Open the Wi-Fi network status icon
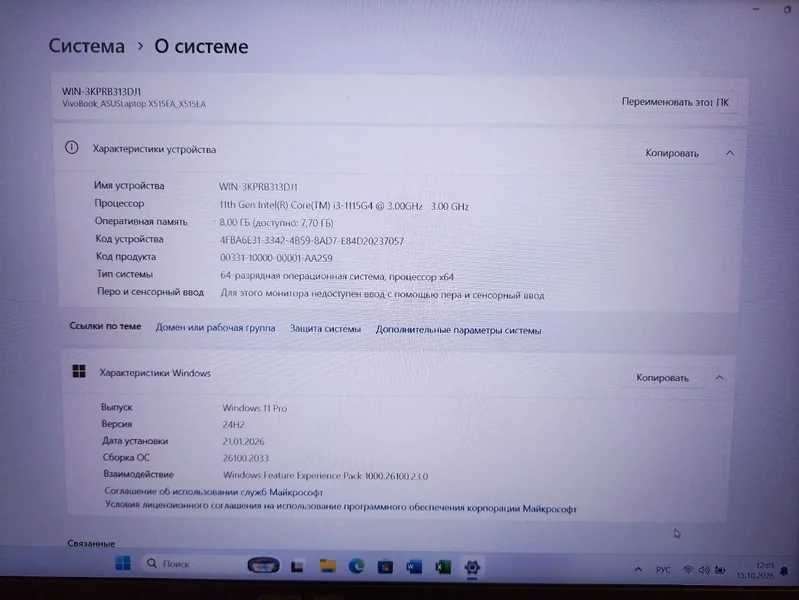The width and height of the screenshot is (799, 600). [x=688, y=569]
